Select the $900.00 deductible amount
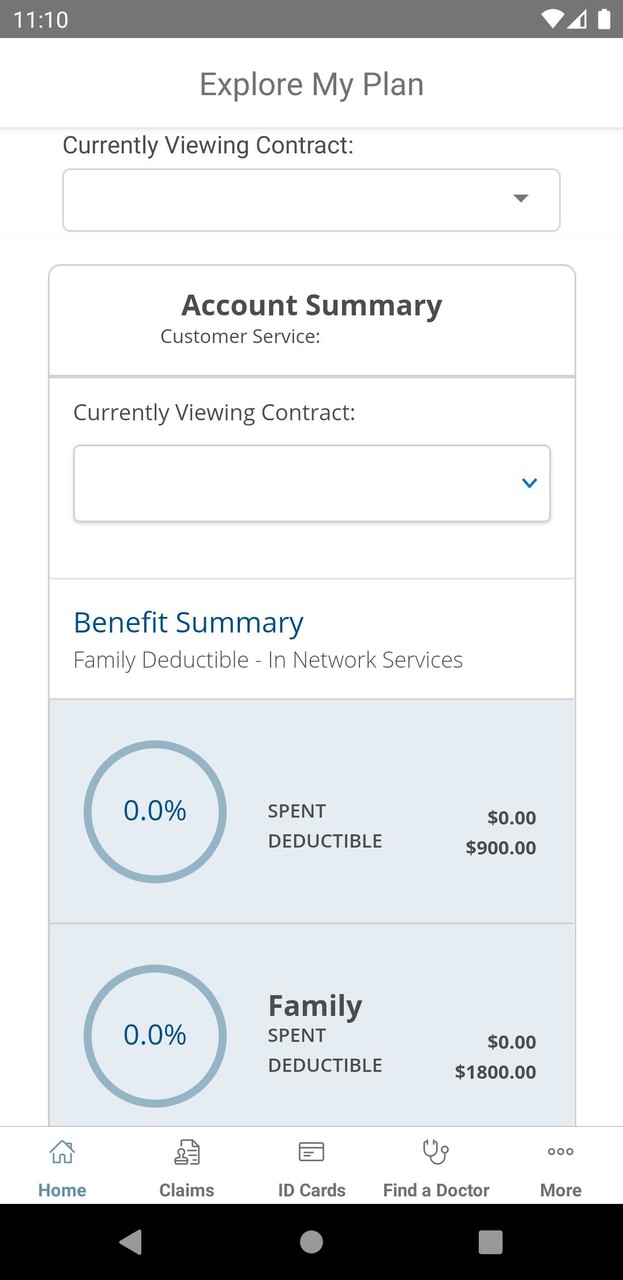The height and width of the screenshot is (1280, 623). [500, 848]
